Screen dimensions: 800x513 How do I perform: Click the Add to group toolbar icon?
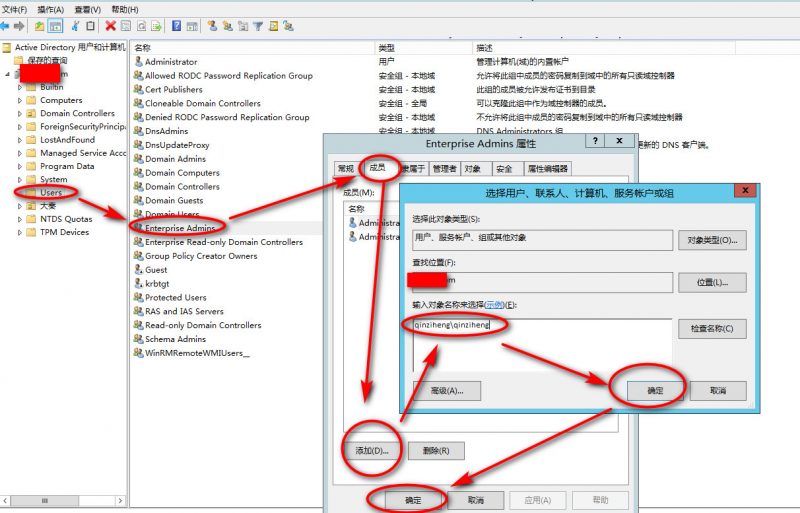289,26
